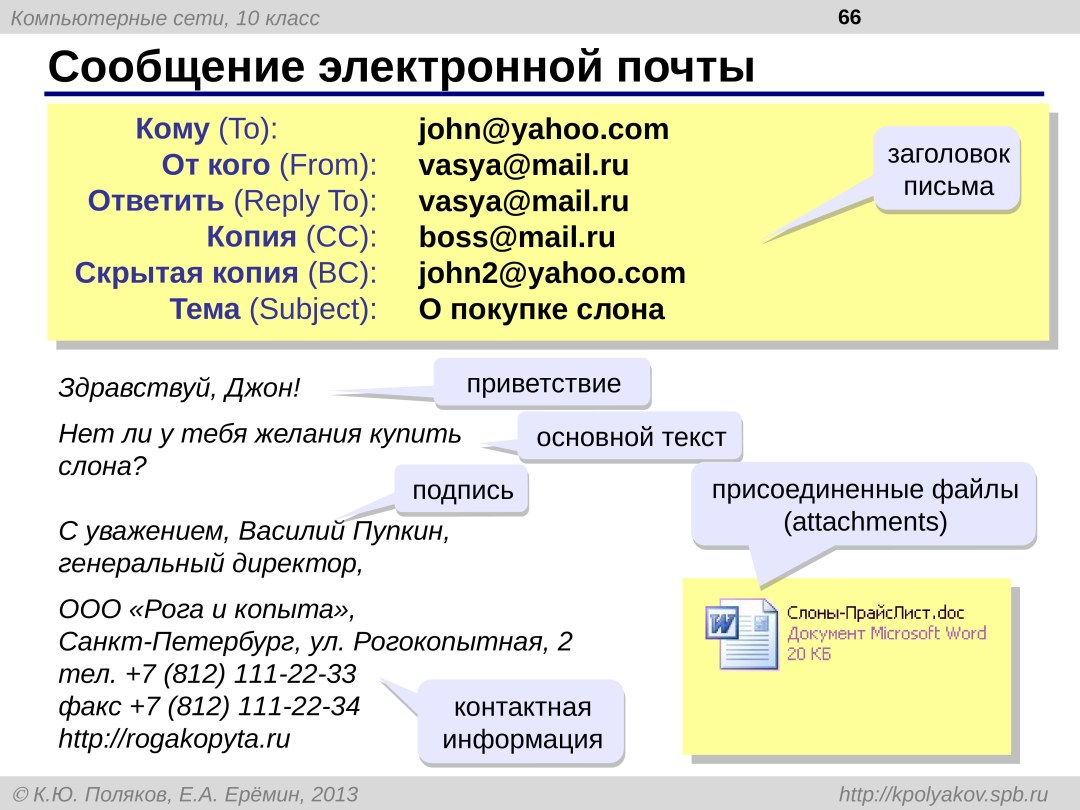
Task: Click the greeting 'Здравствуй, Джон!'
Action: pos(179,388)
